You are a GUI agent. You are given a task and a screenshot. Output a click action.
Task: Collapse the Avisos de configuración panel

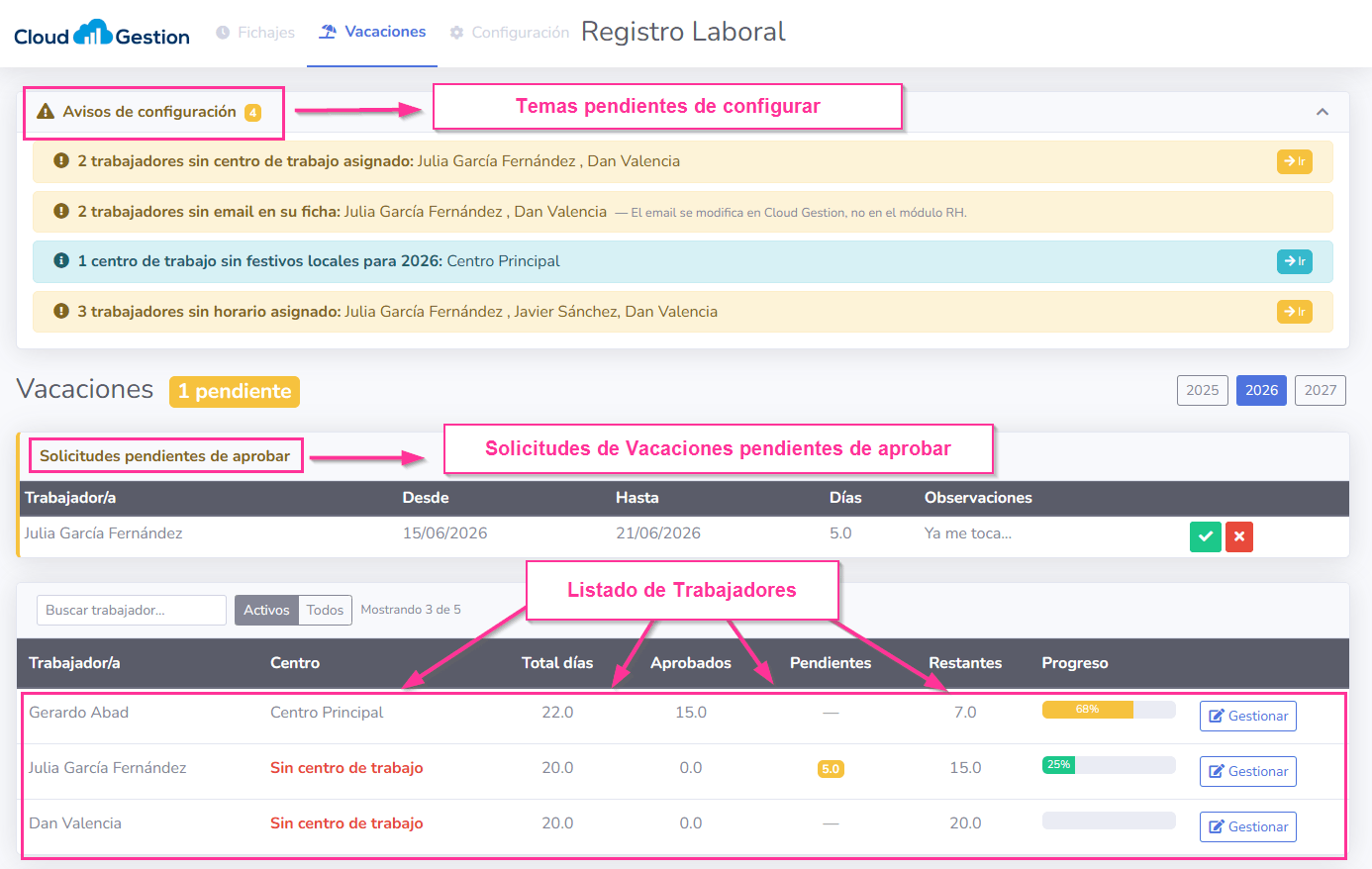click(x=1323, y=112)
